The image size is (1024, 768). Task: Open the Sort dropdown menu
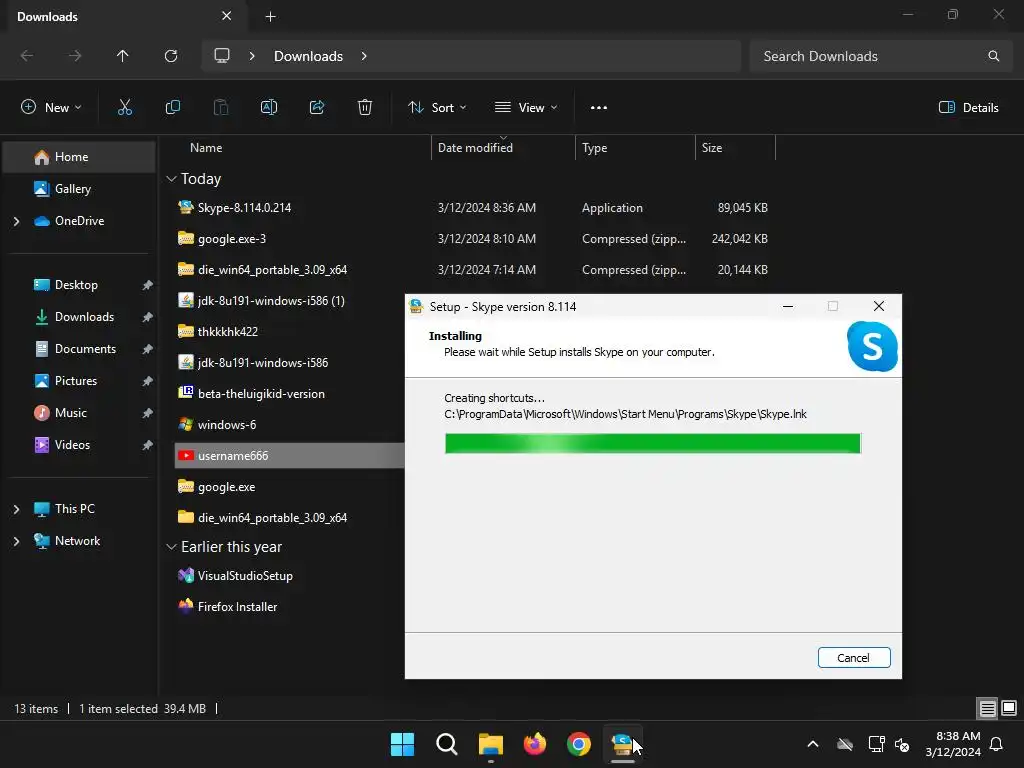437,108
